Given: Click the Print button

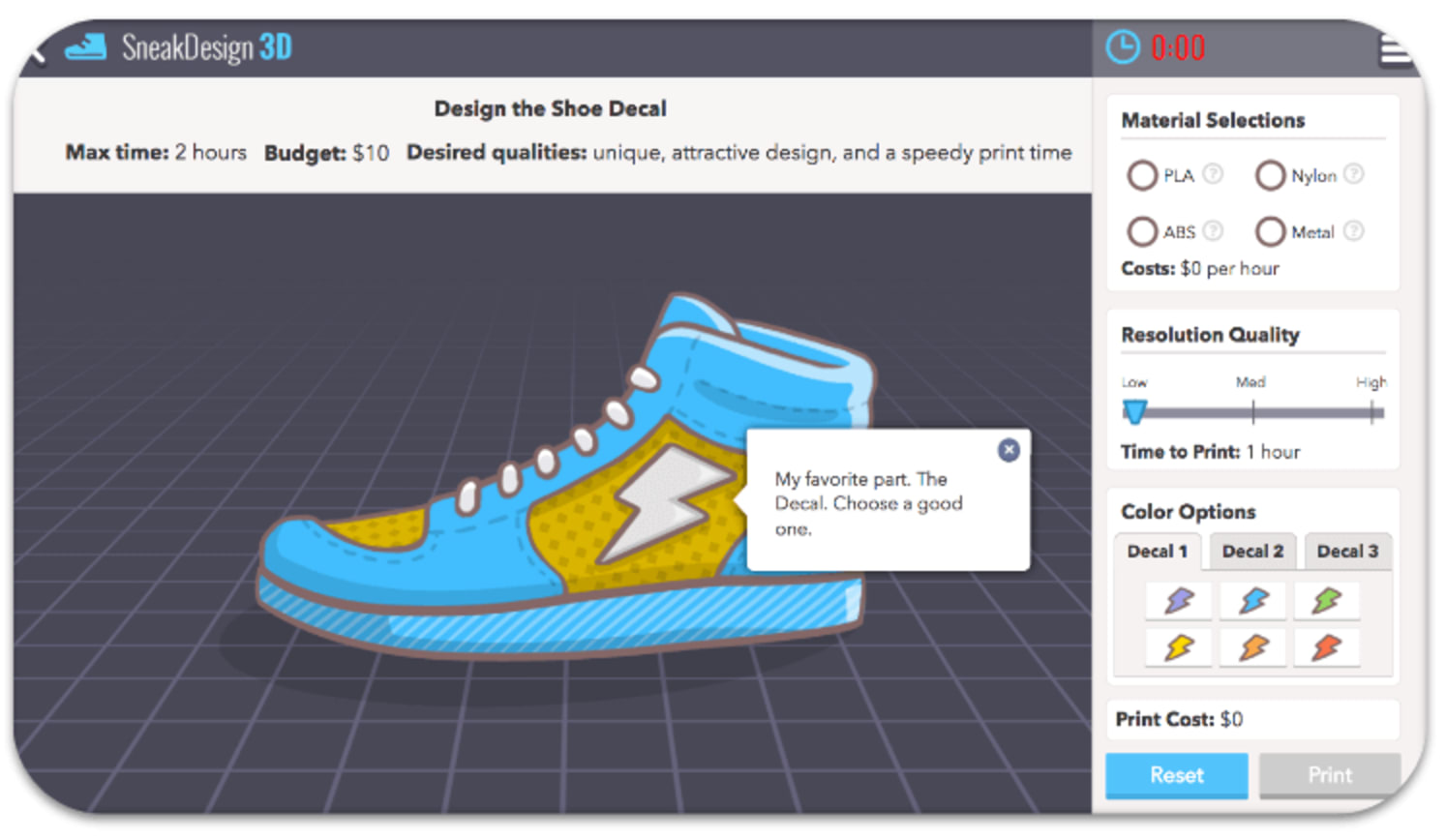Looking at the screenshot, I should pyautogui.click(x=1330, y=775).
